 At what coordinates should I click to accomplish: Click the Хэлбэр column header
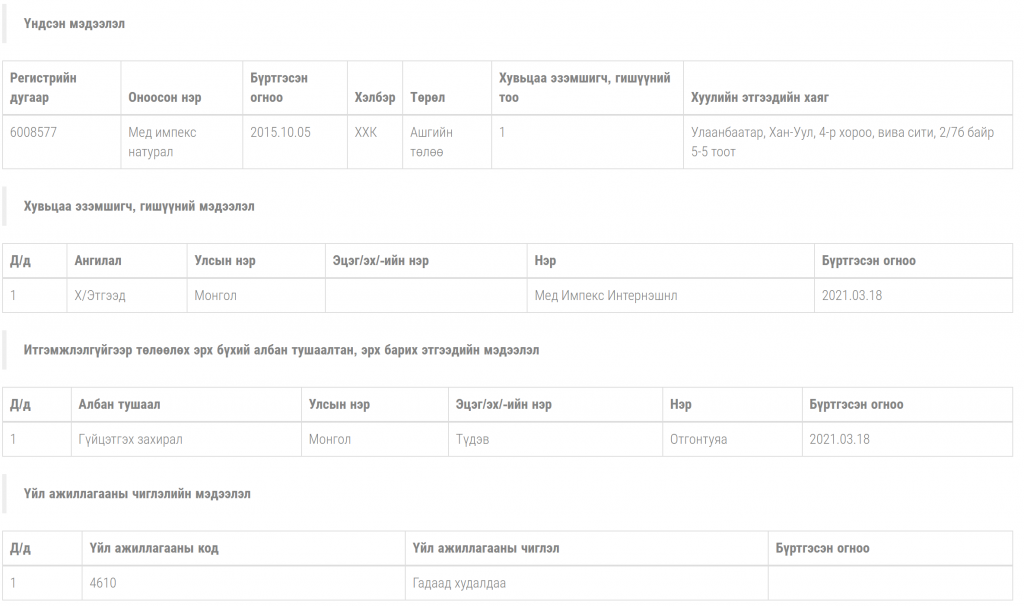[374, 98]
